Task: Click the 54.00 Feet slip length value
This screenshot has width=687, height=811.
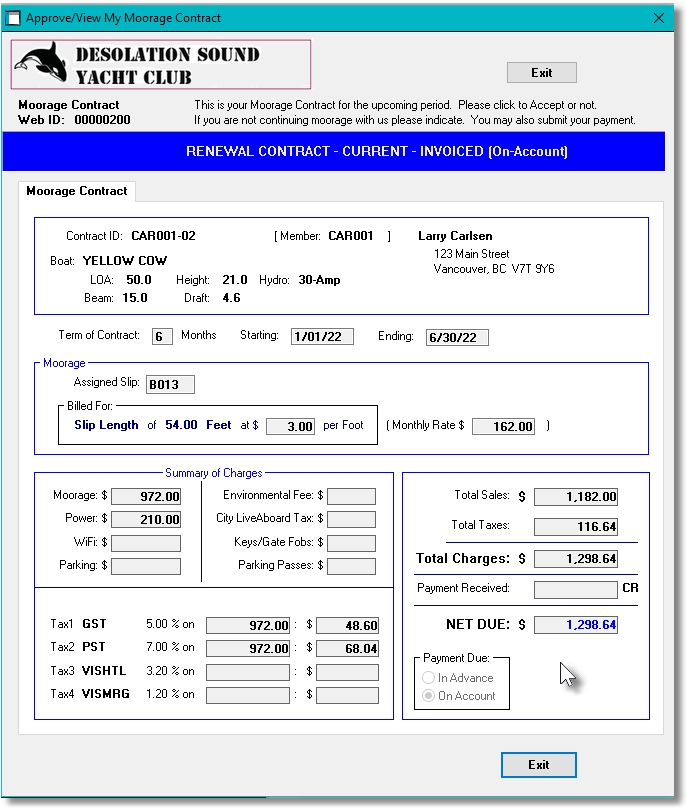Action: (198, 425)
